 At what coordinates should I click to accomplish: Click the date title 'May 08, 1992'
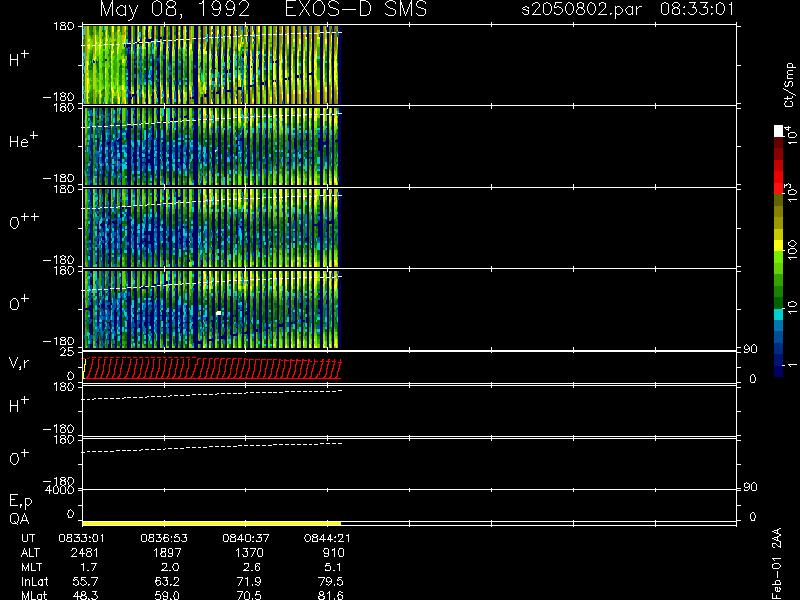[174, 9]
